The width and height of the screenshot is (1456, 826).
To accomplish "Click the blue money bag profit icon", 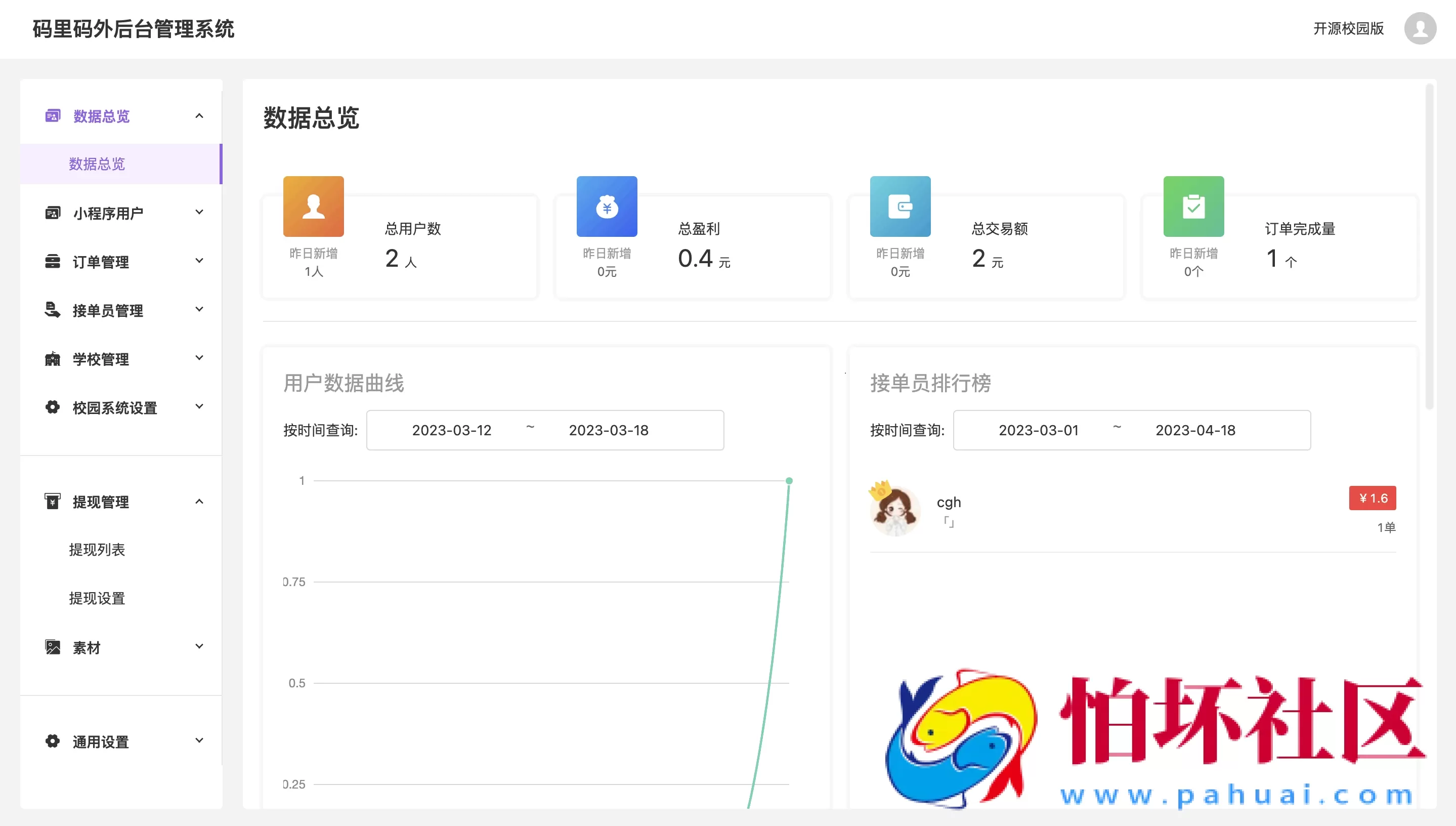I will 607,206.
